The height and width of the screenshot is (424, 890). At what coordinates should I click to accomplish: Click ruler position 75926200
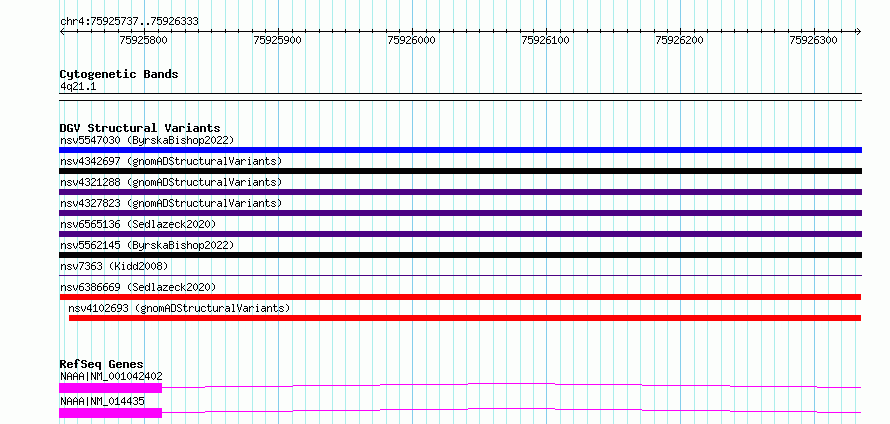pyautogui.click(x=680, y=40)
